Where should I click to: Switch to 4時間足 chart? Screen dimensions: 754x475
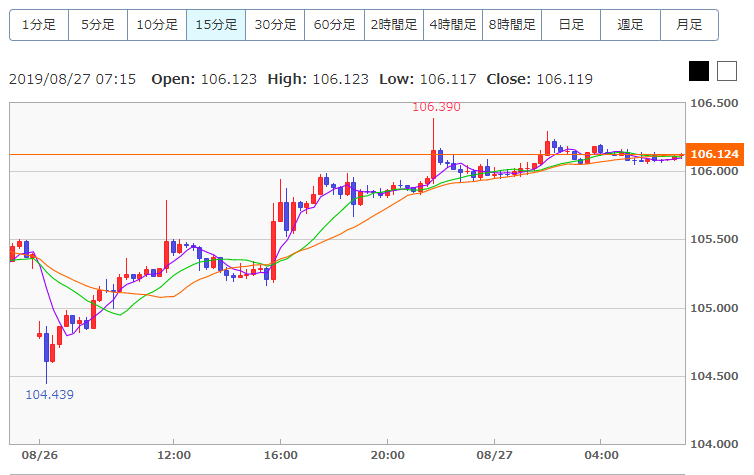[453, 25]
